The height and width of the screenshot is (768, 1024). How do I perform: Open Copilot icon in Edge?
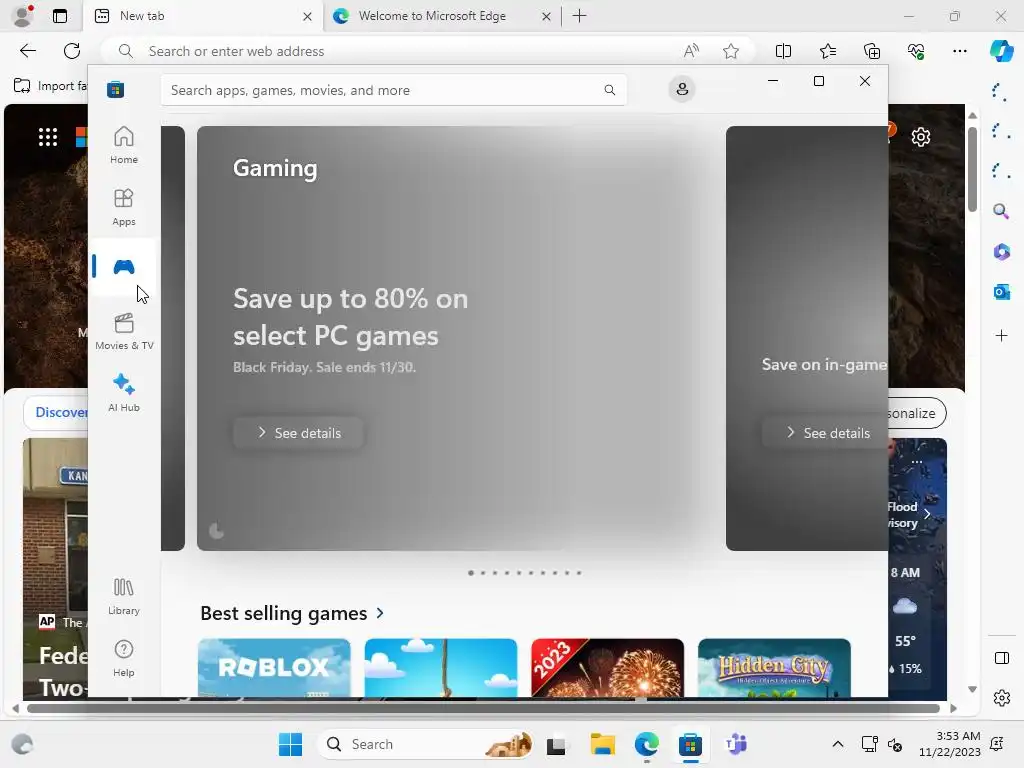pos(1001,50)
